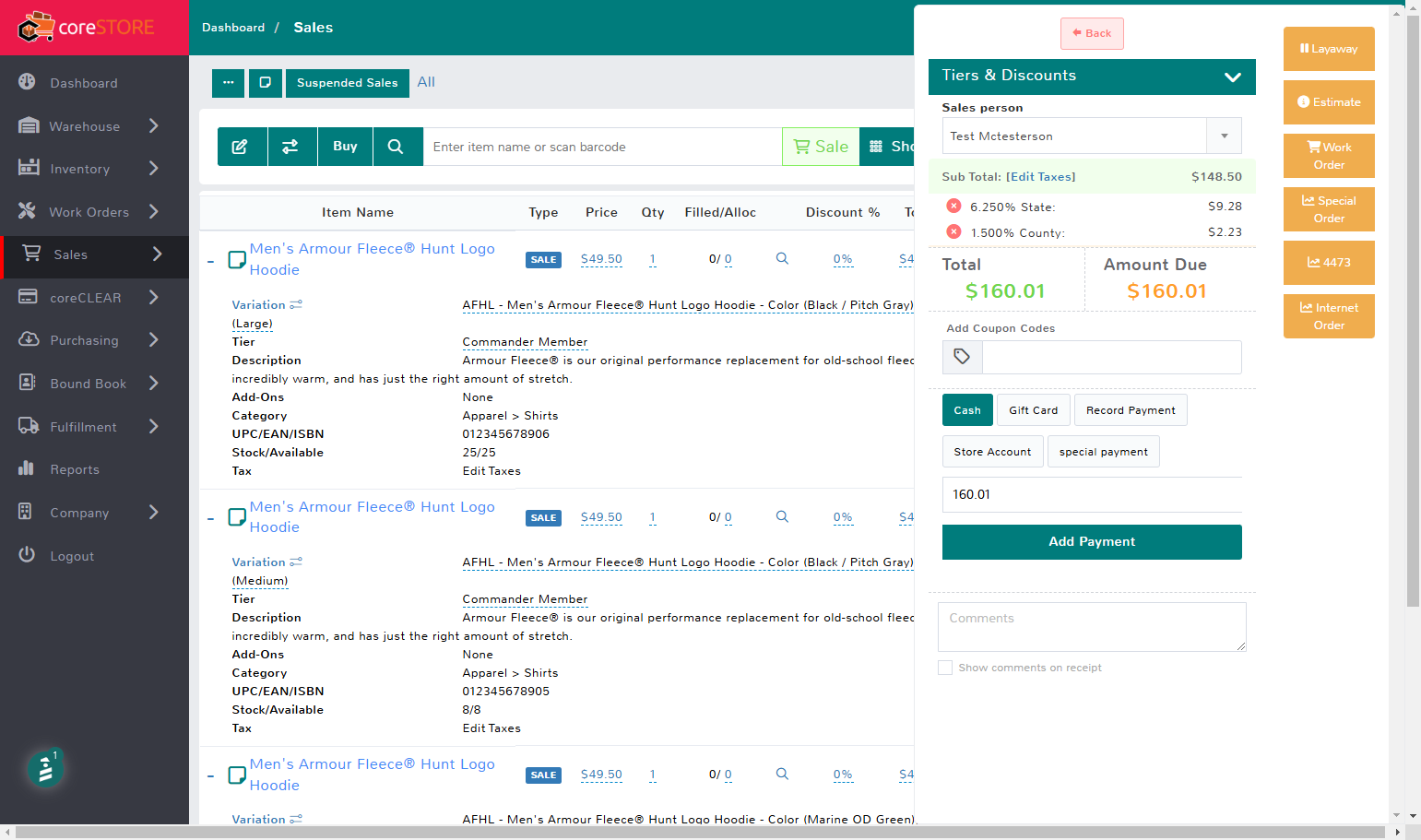Click the Buy button
Viewport: 1421px width, 840px height.
[x=345, y=147]
